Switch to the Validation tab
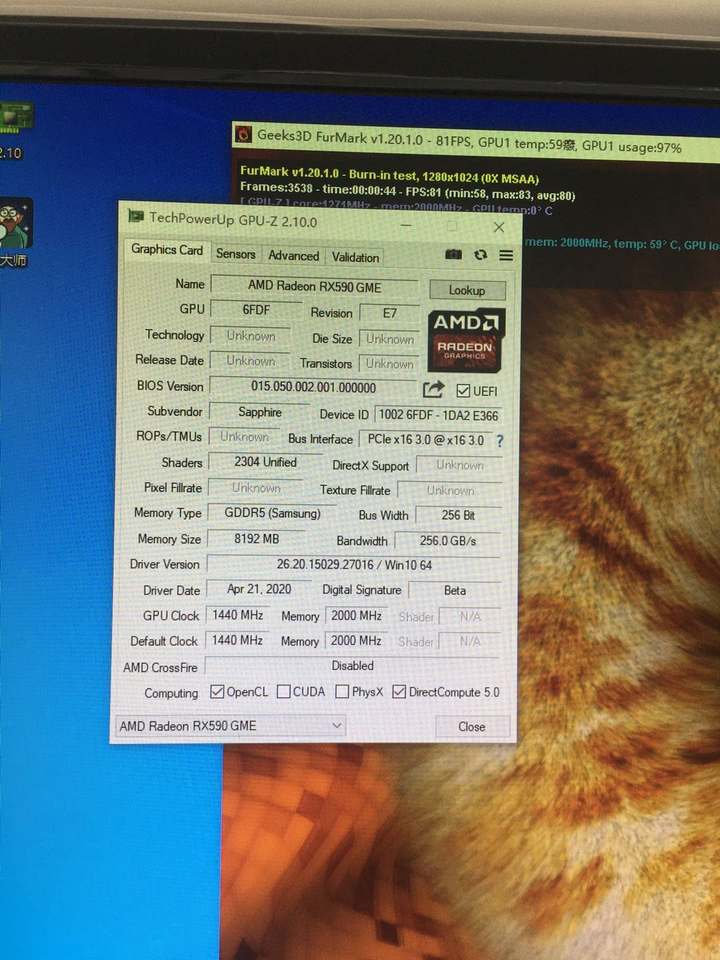 click(355, 257)
